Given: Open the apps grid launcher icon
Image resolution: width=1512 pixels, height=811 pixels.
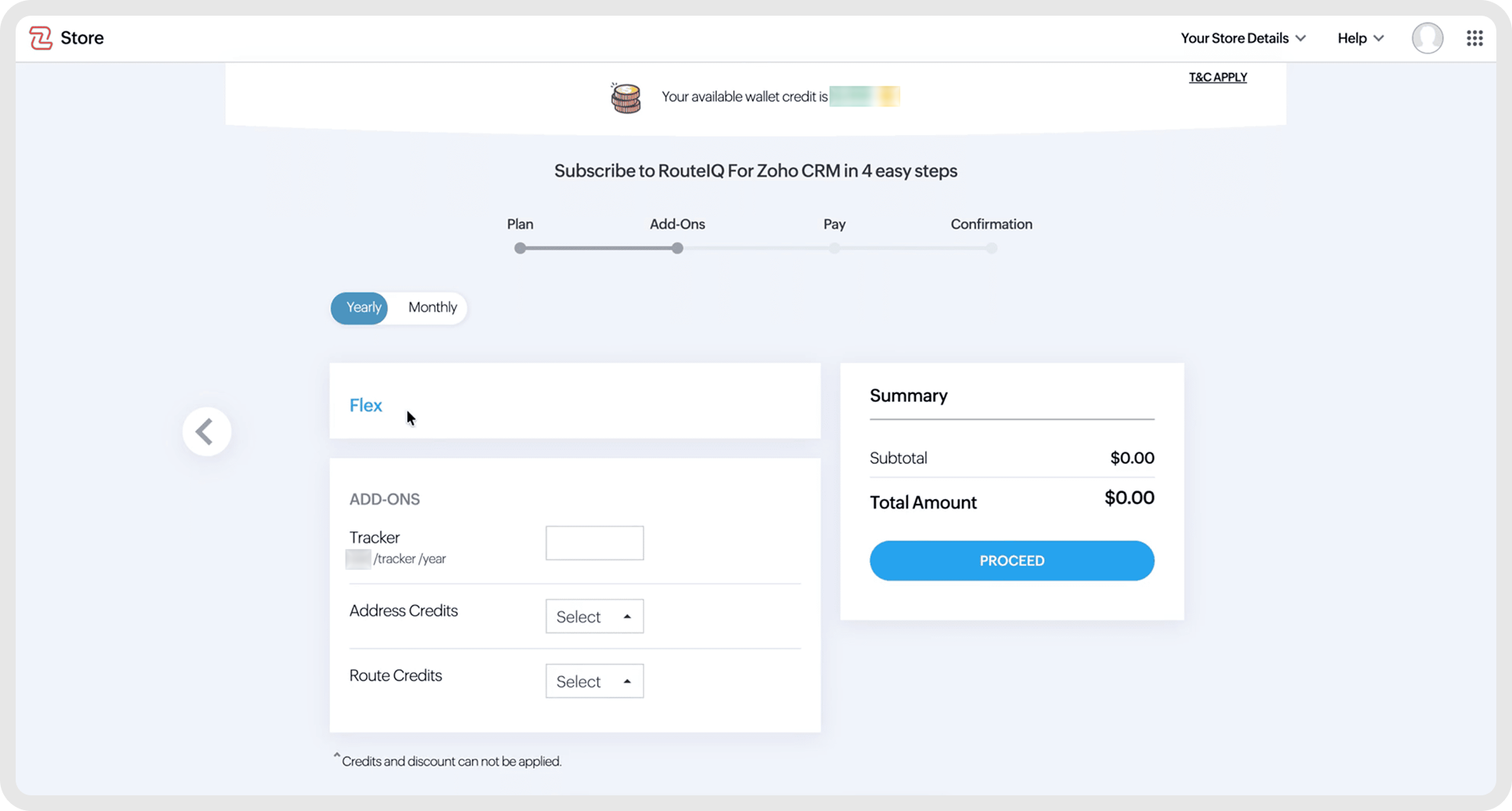Looking at the screenshot, I should click(x=1474, y=38).
